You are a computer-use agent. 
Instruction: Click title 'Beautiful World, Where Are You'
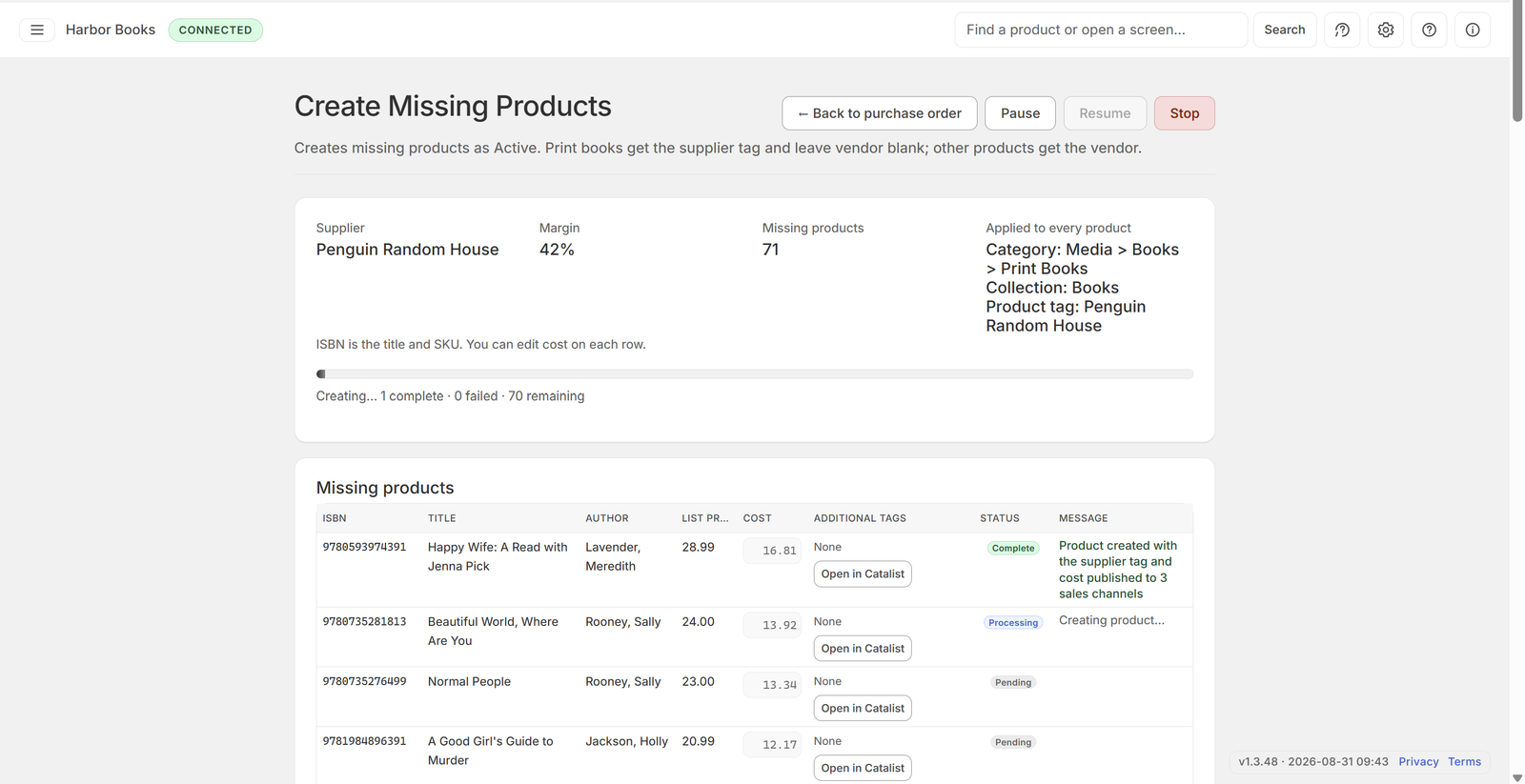(x=493, y=631)
